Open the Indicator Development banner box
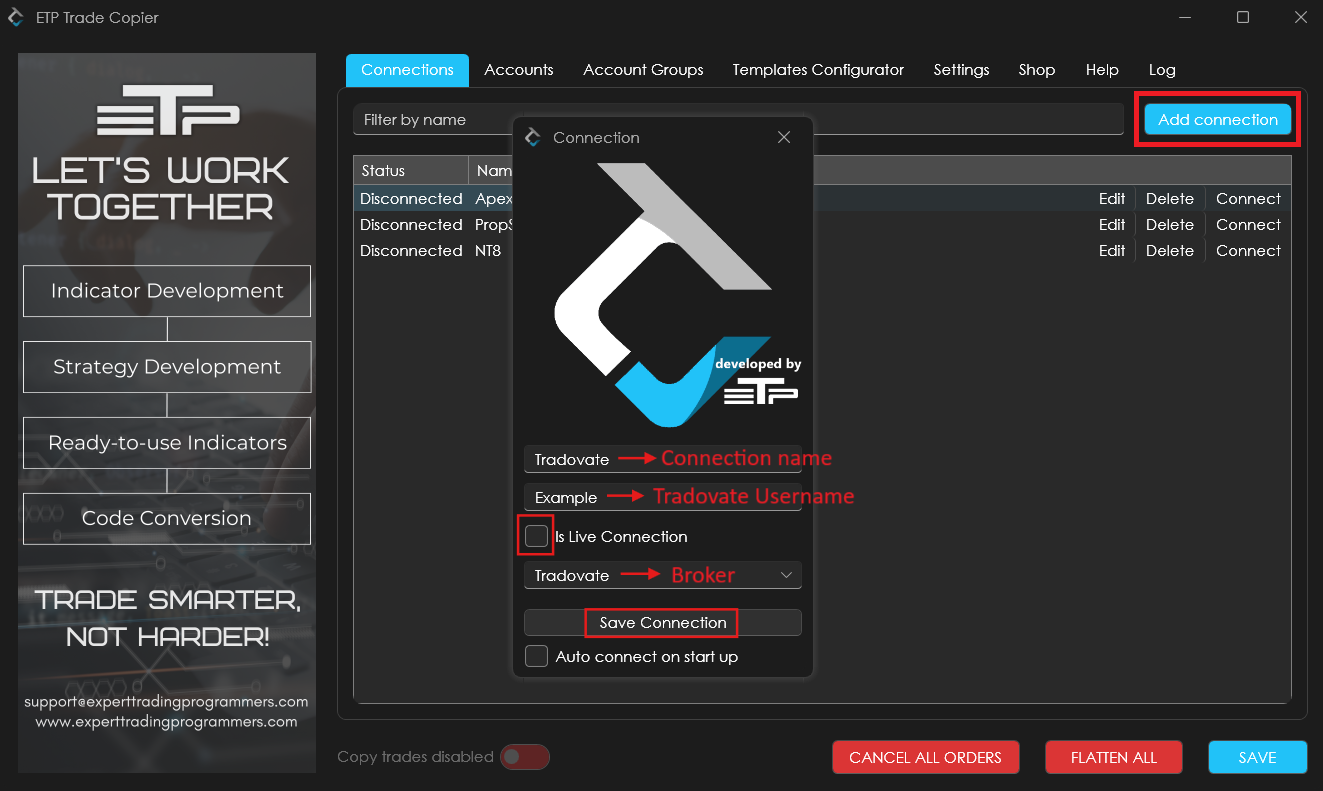The image size is (1323, 791). pos(167,291)
